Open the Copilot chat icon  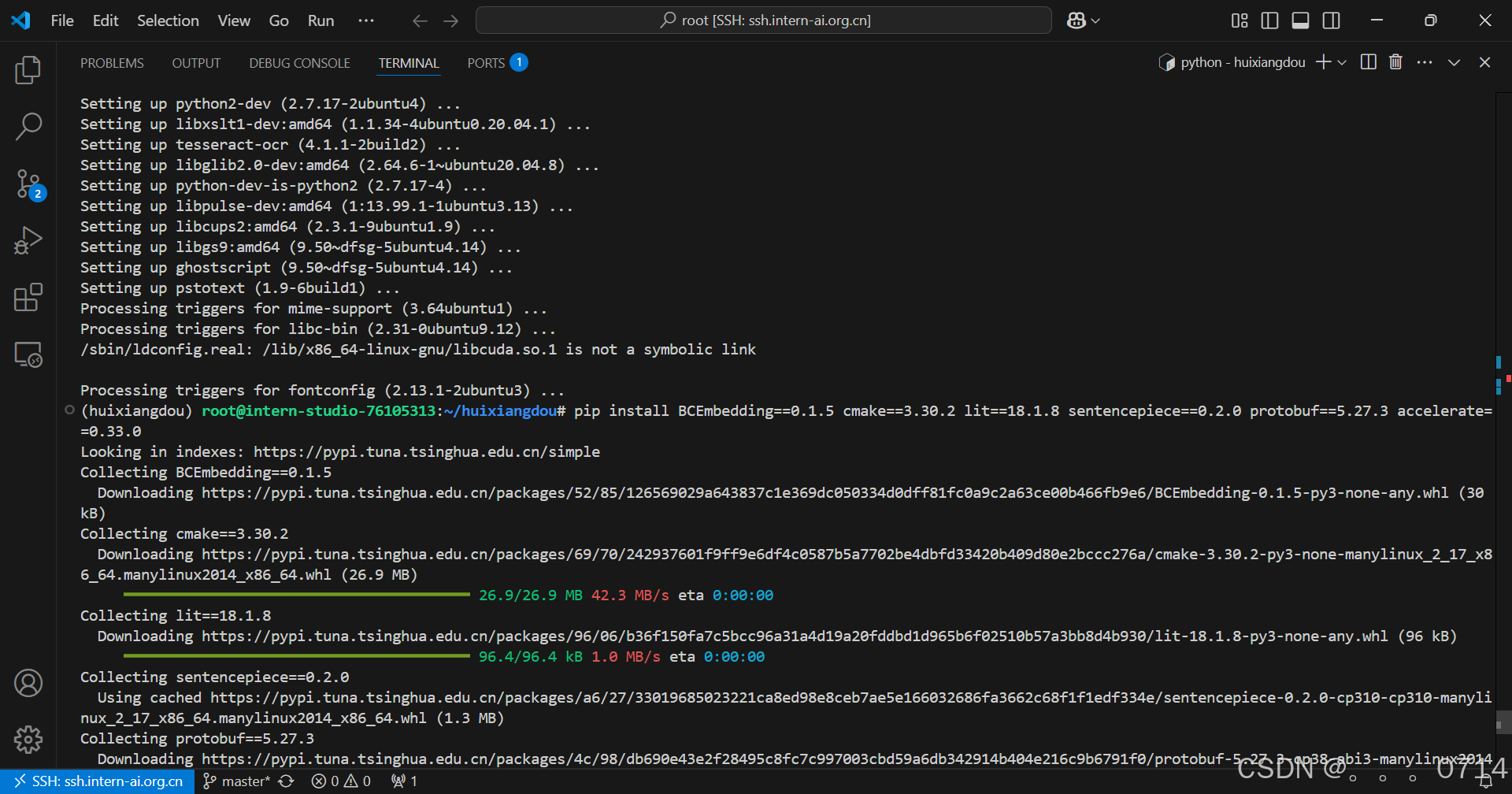(1077, 20)
